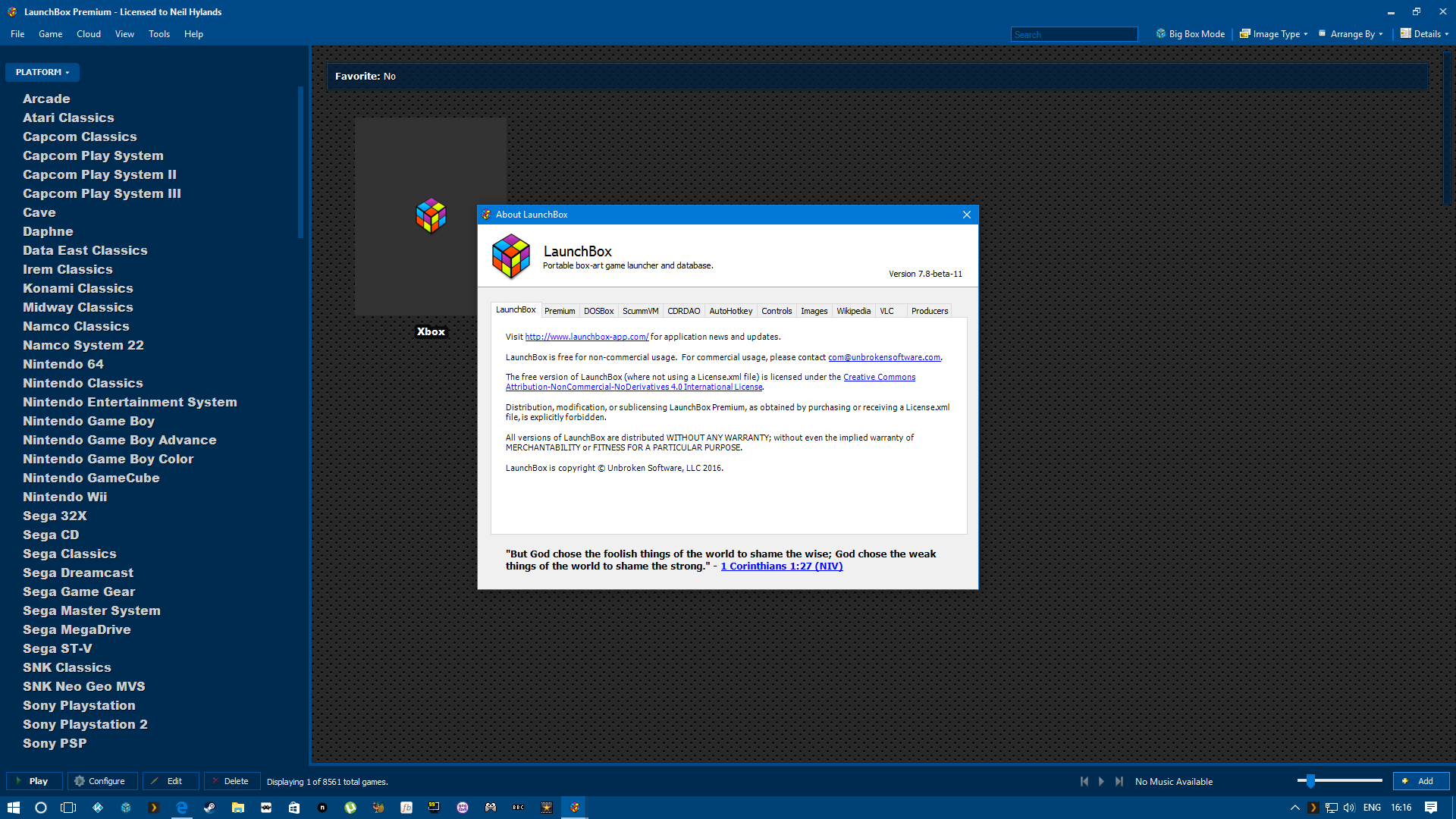Click the Add game button
This screenshot has width=1456, height=819.
click(x=1420, y=781)
